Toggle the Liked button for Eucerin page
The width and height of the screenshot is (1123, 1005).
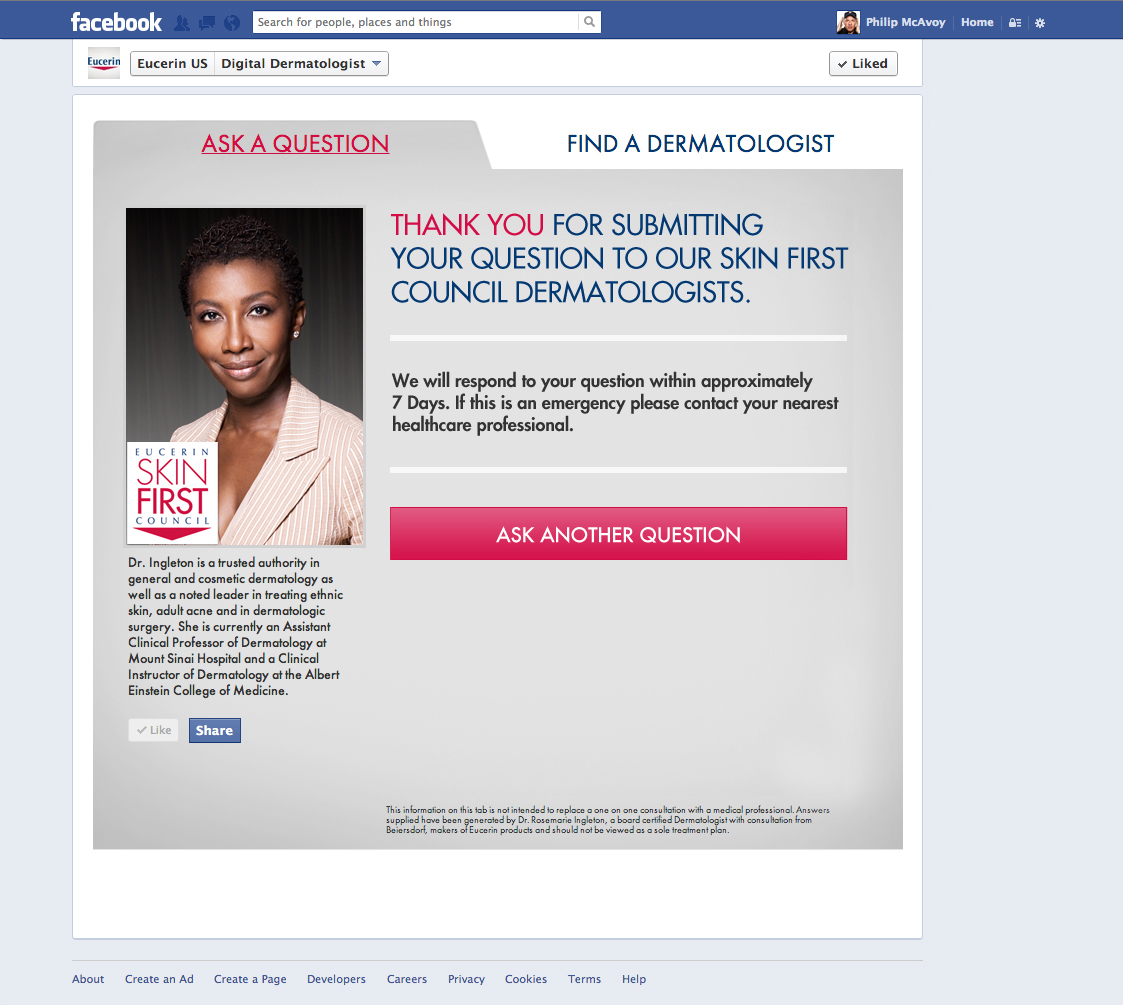pyautogui.click(x=863, y=64)
